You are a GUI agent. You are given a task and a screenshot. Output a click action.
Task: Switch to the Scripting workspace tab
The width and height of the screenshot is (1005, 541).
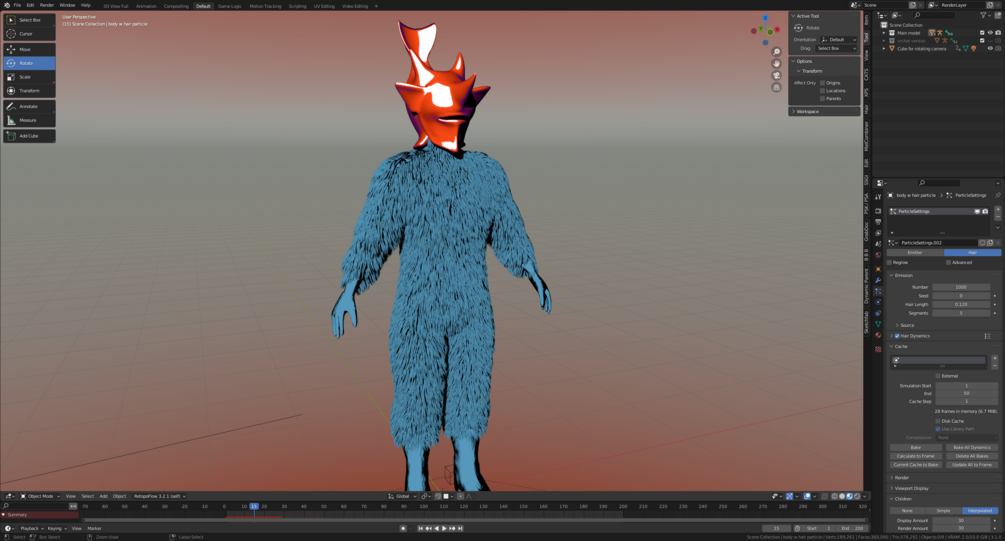(x=297, y=6)
